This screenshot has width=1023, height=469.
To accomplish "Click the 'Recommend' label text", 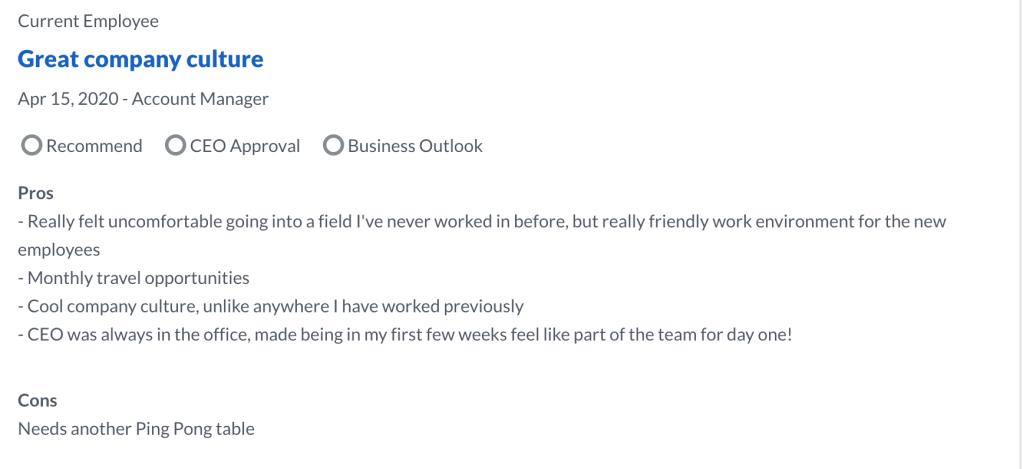I will pyautogui.click(x=94, y=146).
